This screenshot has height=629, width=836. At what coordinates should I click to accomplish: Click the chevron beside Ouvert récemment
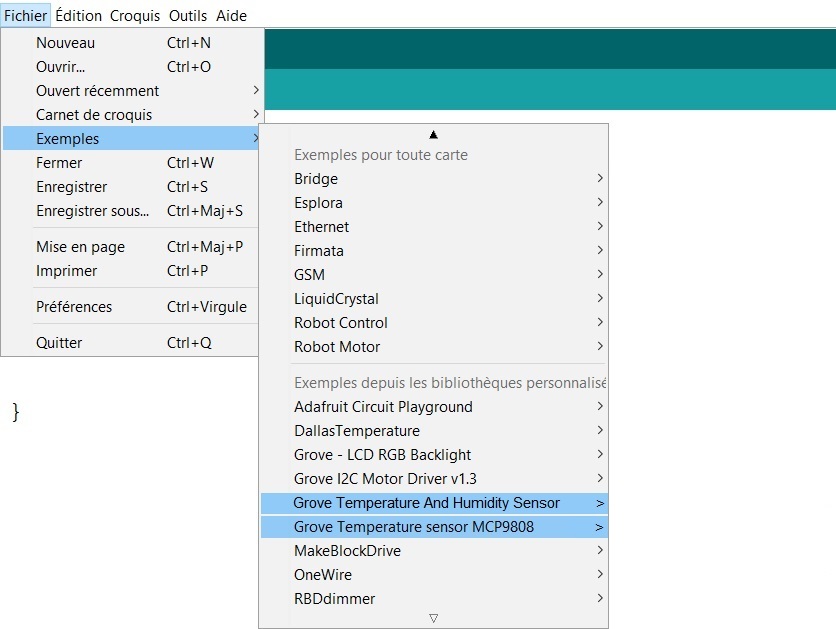[x=256, y=90]
